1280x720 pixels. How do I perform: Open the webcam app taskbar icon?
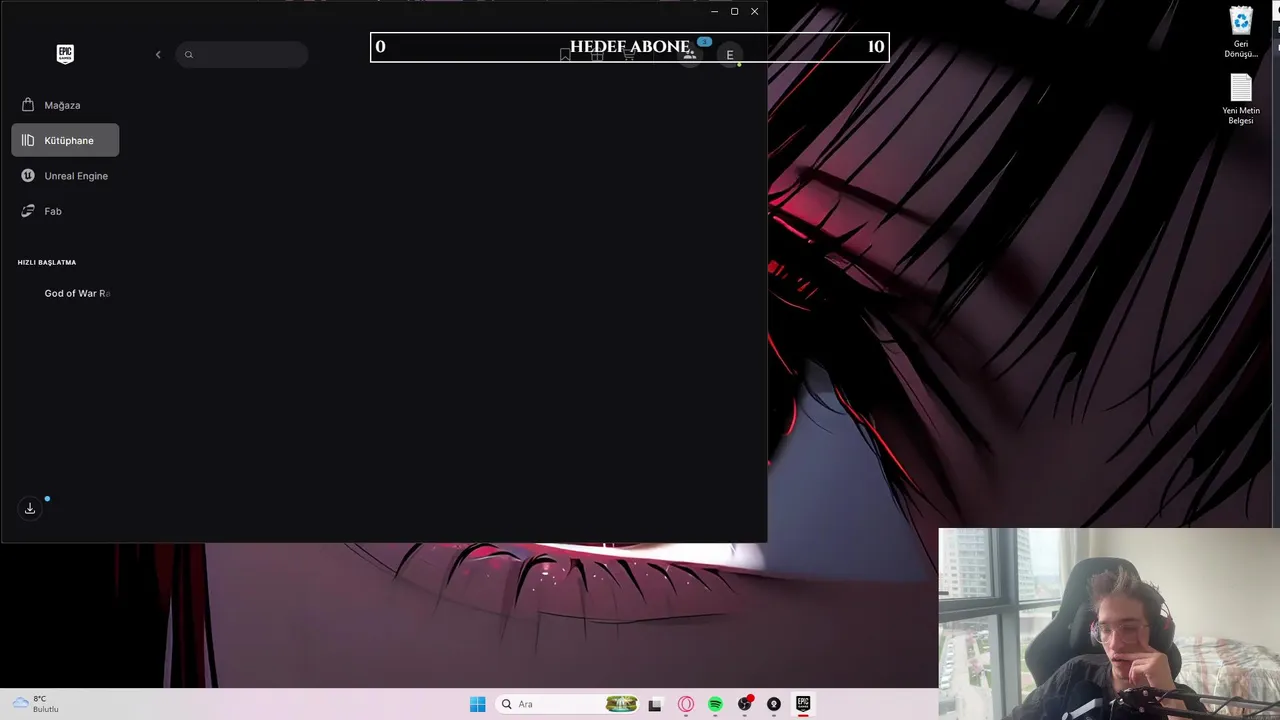(x=773, y=704)
